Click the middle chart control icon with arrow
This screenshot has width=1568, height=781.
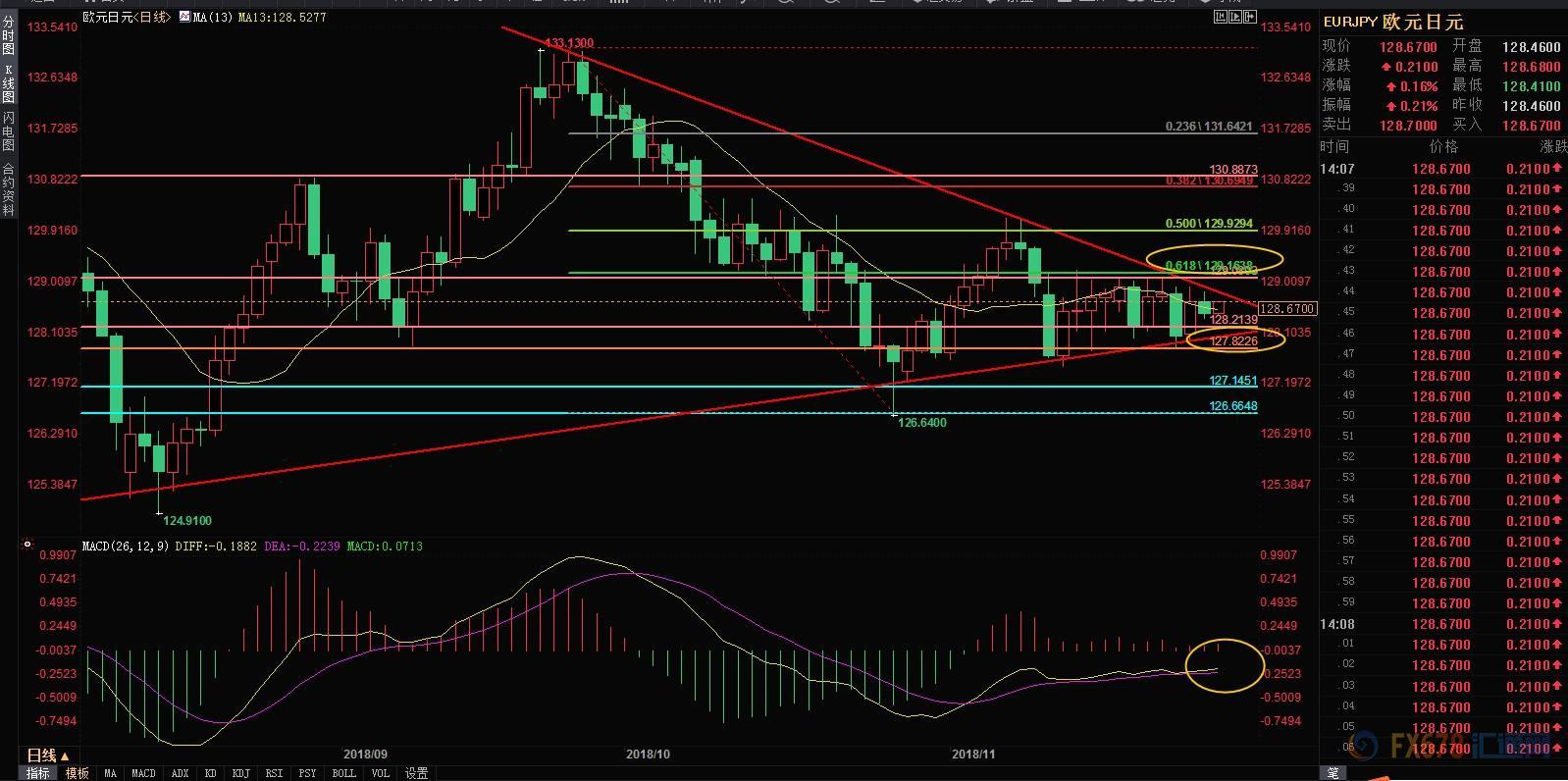(1235, 17)
